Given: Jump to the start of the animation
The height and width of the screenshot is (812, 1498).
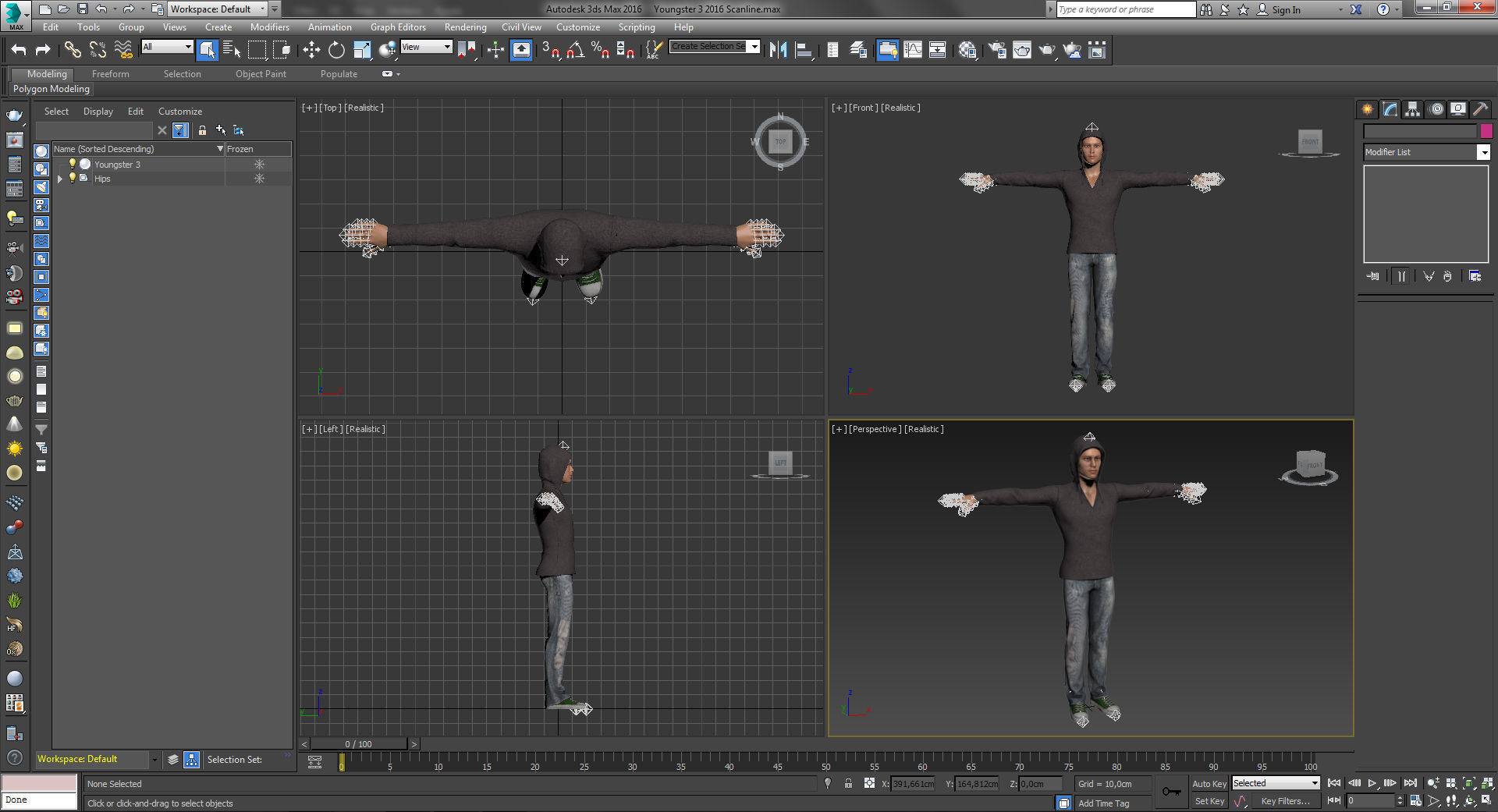Looking at the screenshot, I should (x=1334, y=783).
